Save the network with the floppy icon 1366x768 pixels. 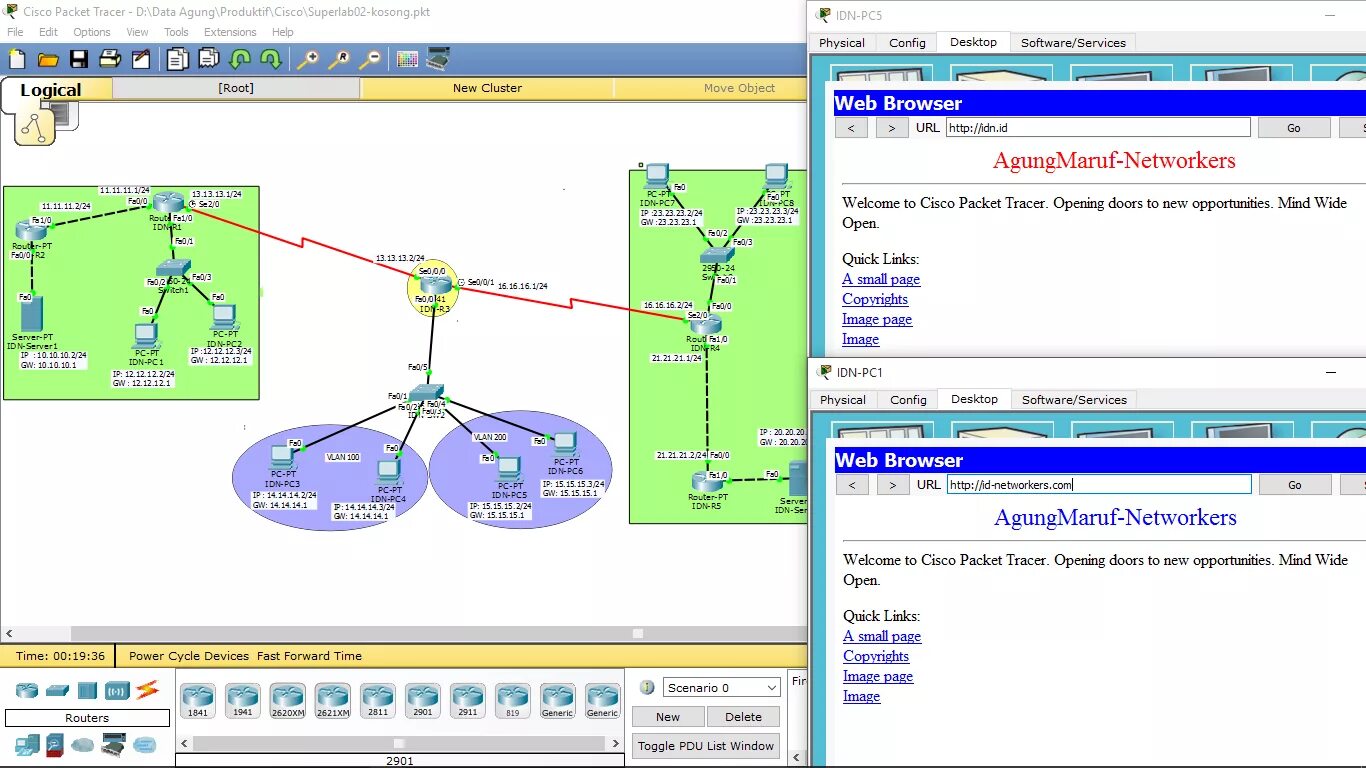click(78, 60)
